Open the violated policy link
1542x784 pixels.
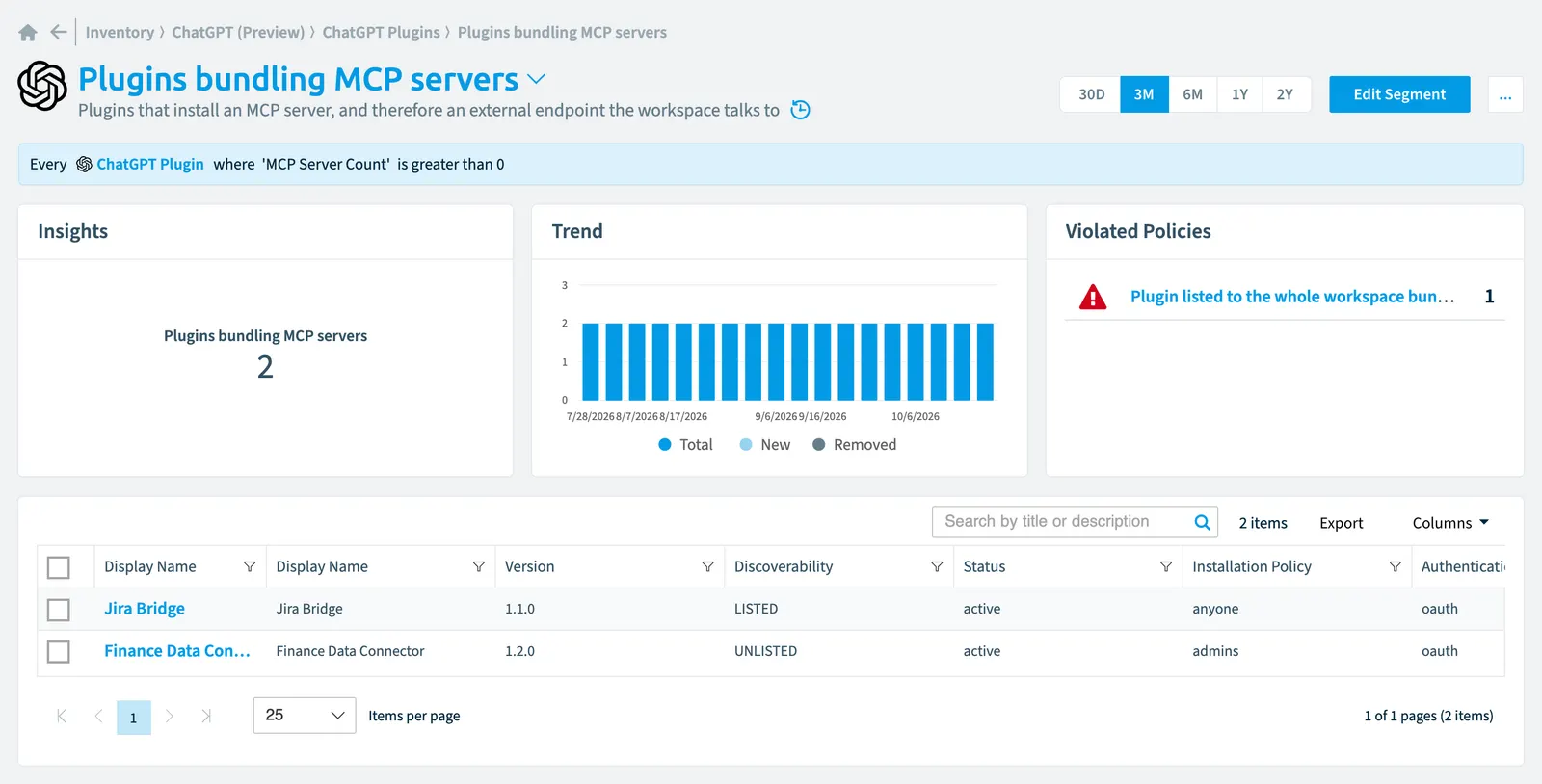(x=1292, y=297)
